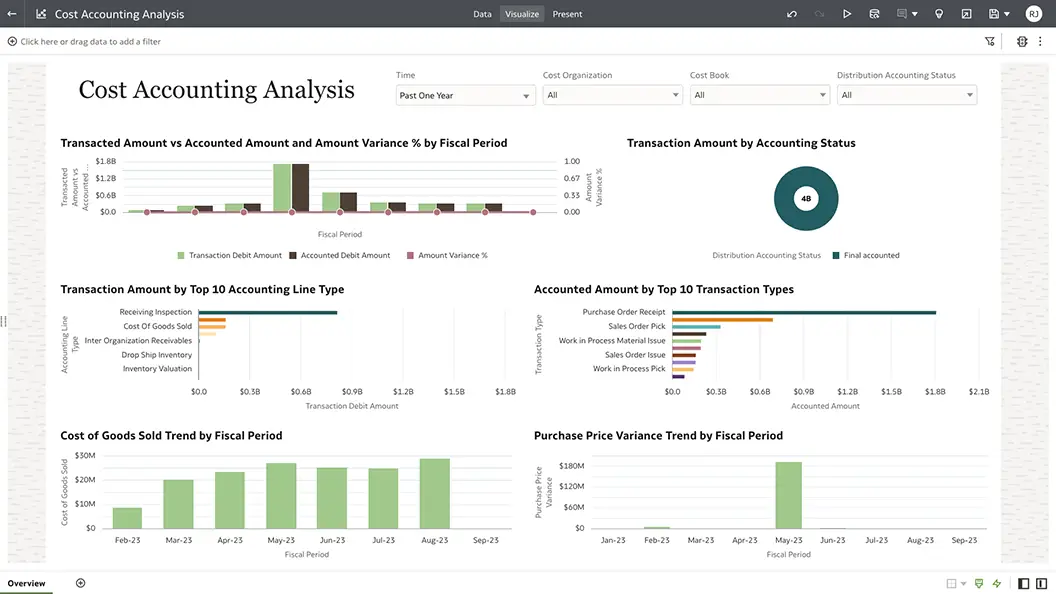Viewport: 1056px width, 594px height.
Task: Click the Redo icon in the toolbar
Action: click(818, 14)
